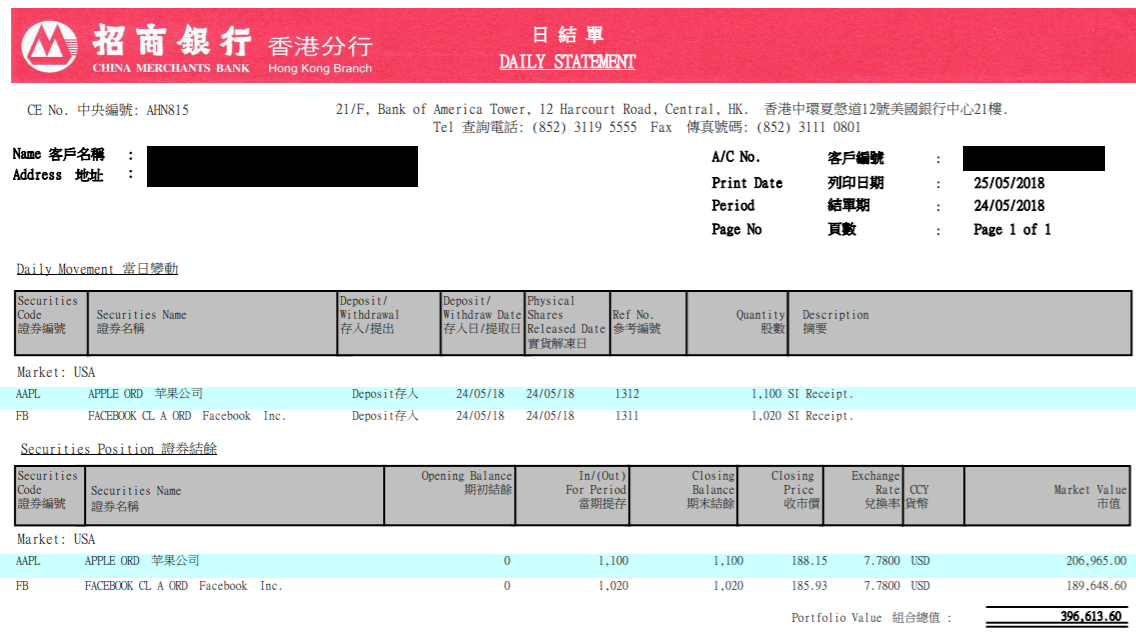The width and height of the screenshot is (1136, 637).
Task: Click quantity '1,020' in FB deposit row
Action: (766, 416)
